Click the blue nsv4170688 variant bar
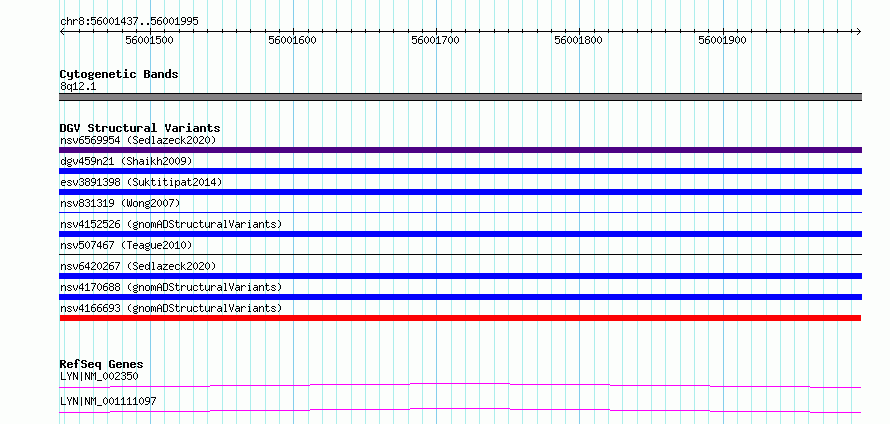Screen dimensions: 890x424 pyautogui.click(x=460, y=297)
